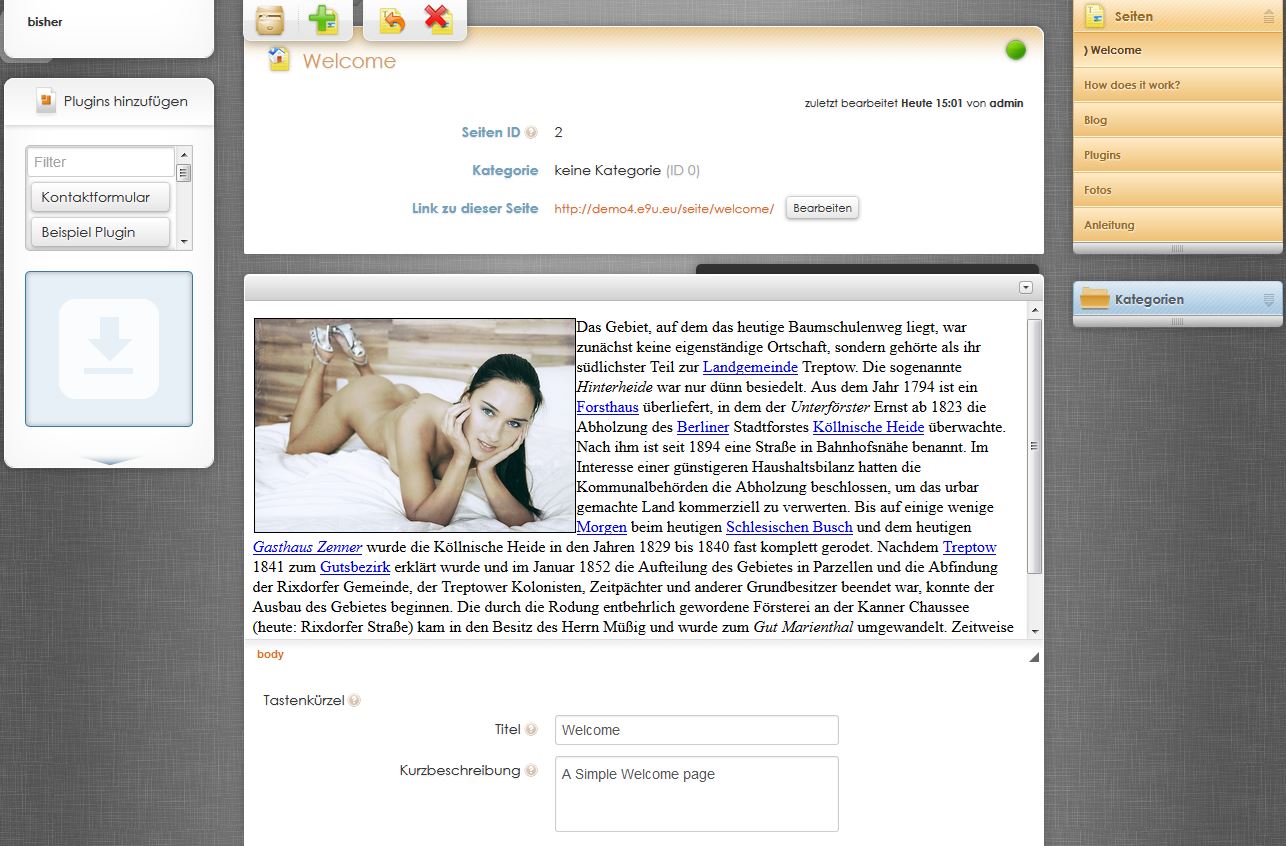Open the editor toolbar dropdown arrow
The image size is (1286, 846).
pos(1025,287)
